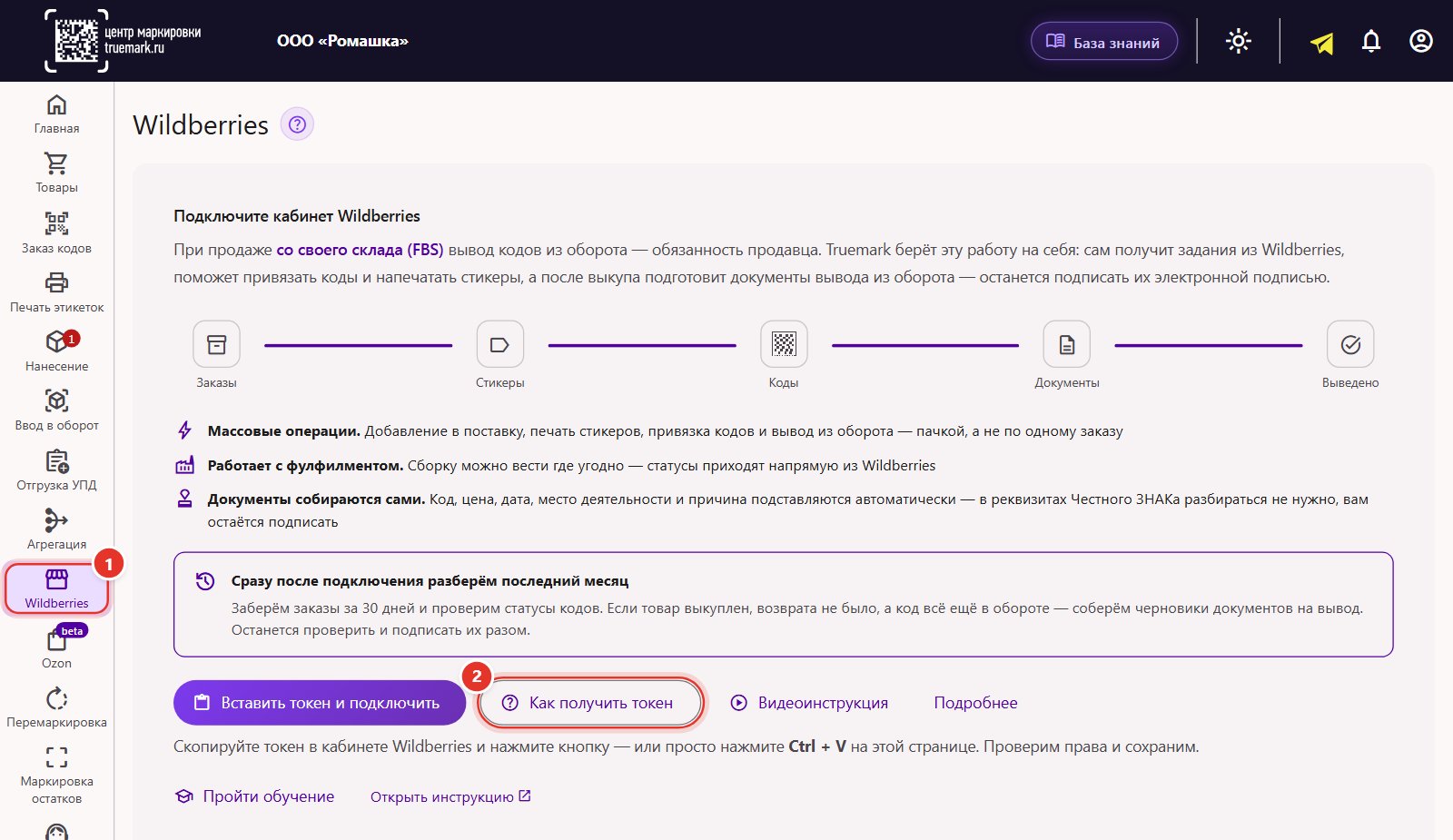Click Как получить токен button
The image size is (1453, 840).
point(590,703)
